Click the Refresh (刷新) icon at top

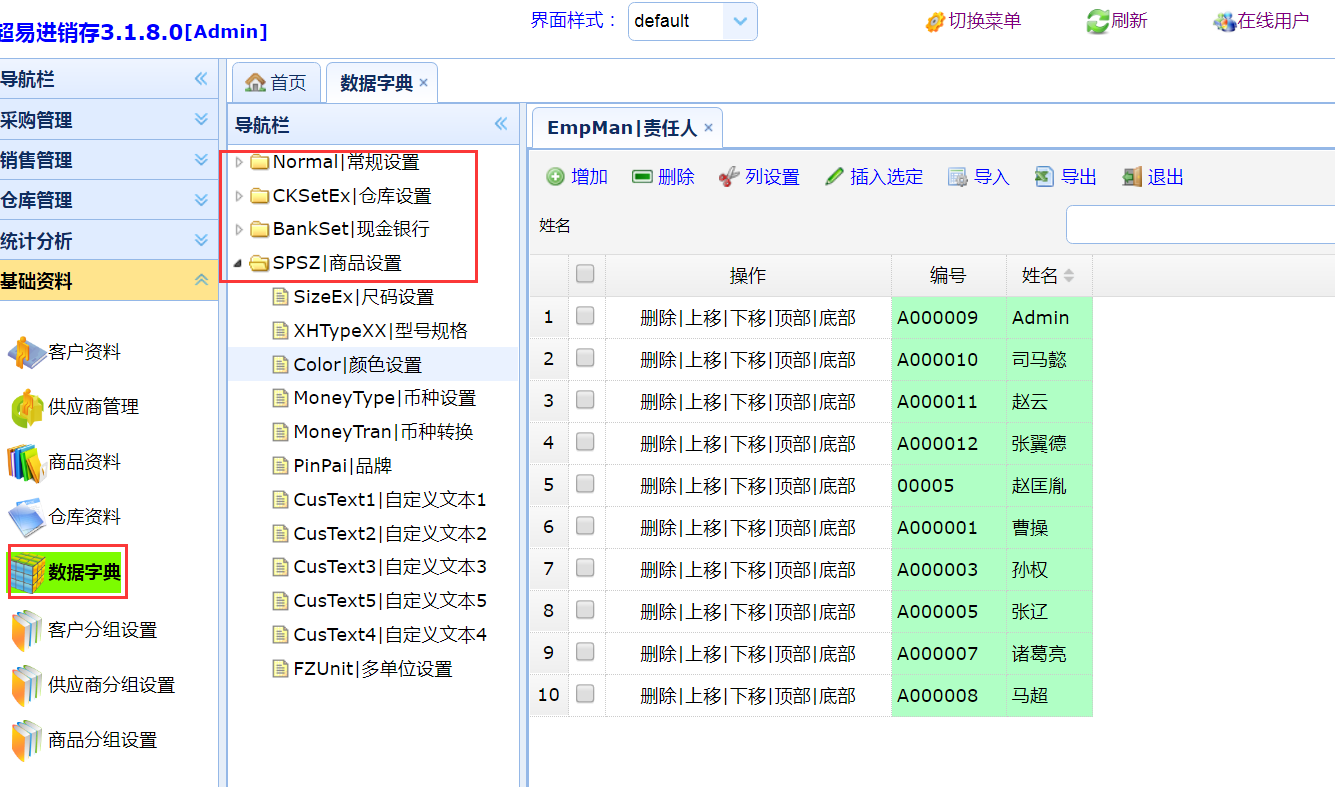tap(1098, 21)
